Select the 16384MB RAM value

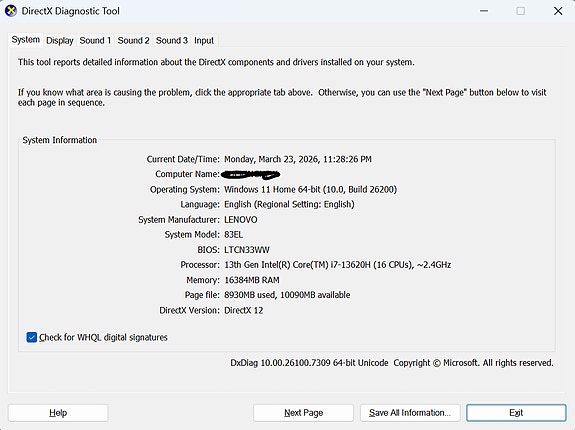click(252, 280)
